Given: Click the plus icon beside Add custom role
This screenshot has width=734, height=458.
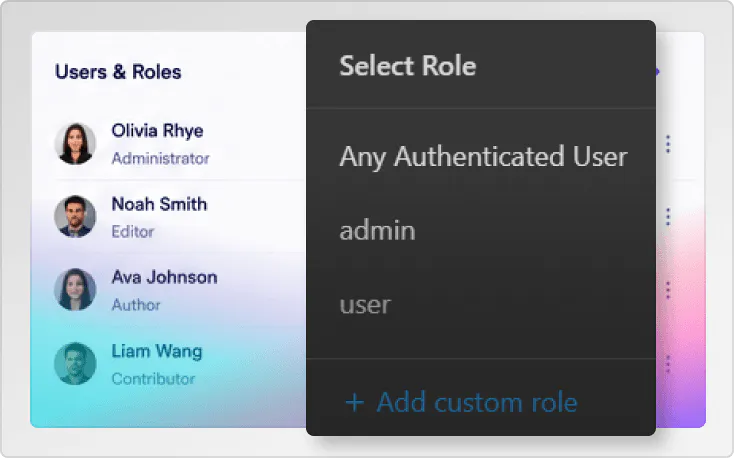Looking at the screenshot, I should point(354,403).
